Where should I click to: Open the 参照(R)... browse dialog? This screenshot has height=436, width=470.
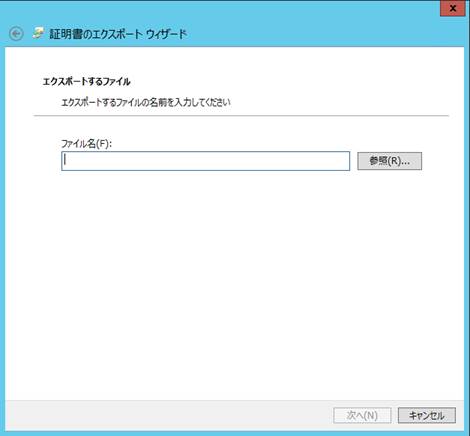(389, 161)
